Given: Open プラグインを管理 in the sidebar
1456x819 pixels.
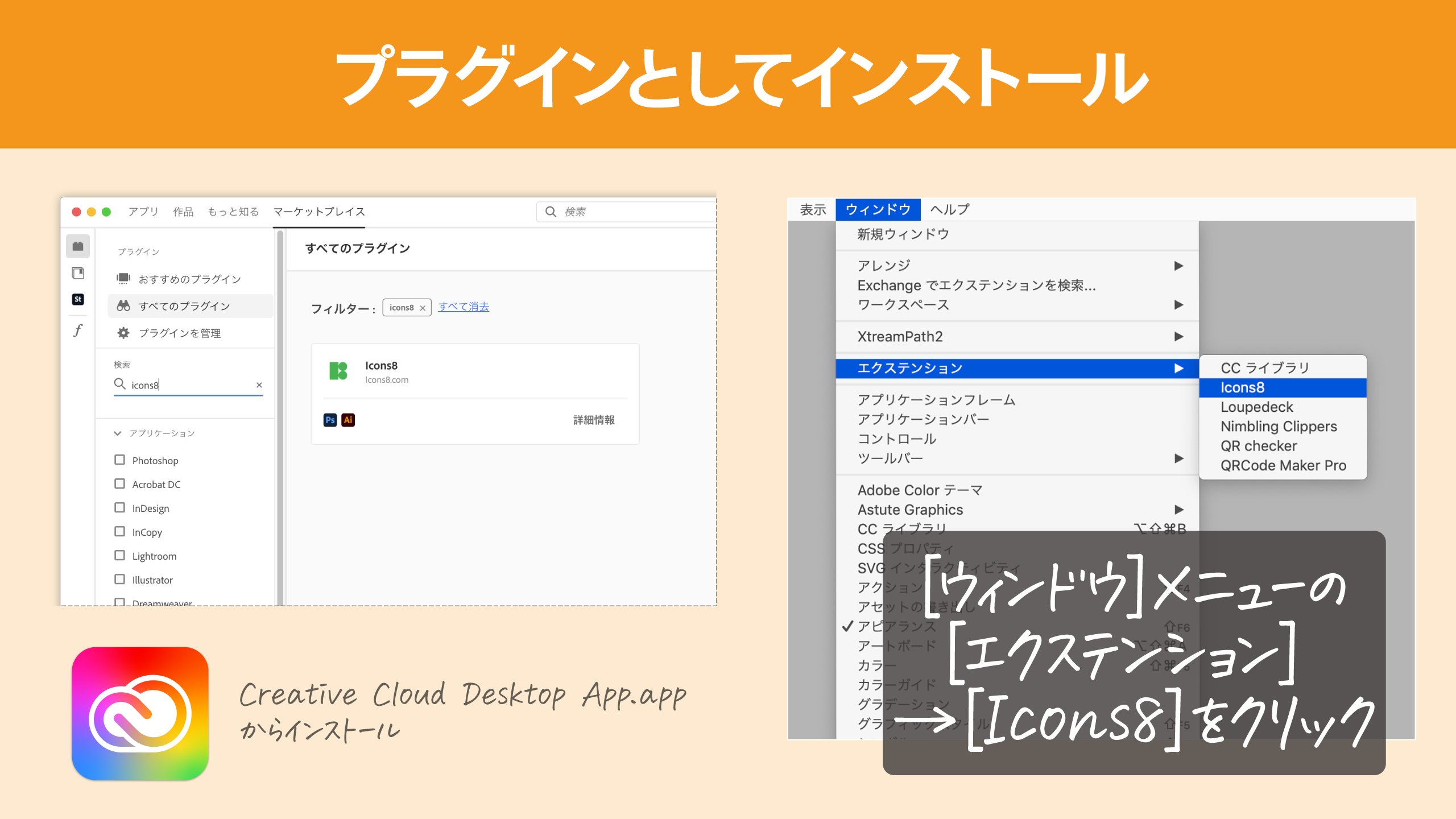Looking at the screenshot, I should 191,333.
